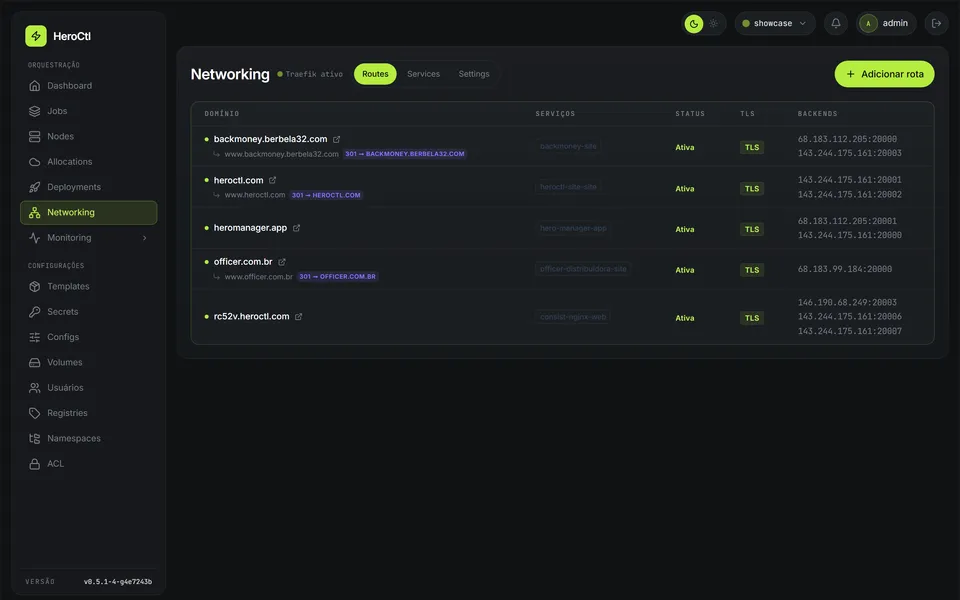Click the officer-distribuidora-site service chip
960x600 pixels.
coord(583,269)
